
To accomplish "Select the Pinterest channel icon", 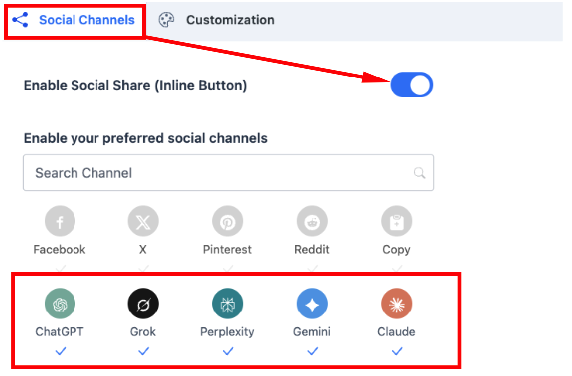I will click(228, 221).
